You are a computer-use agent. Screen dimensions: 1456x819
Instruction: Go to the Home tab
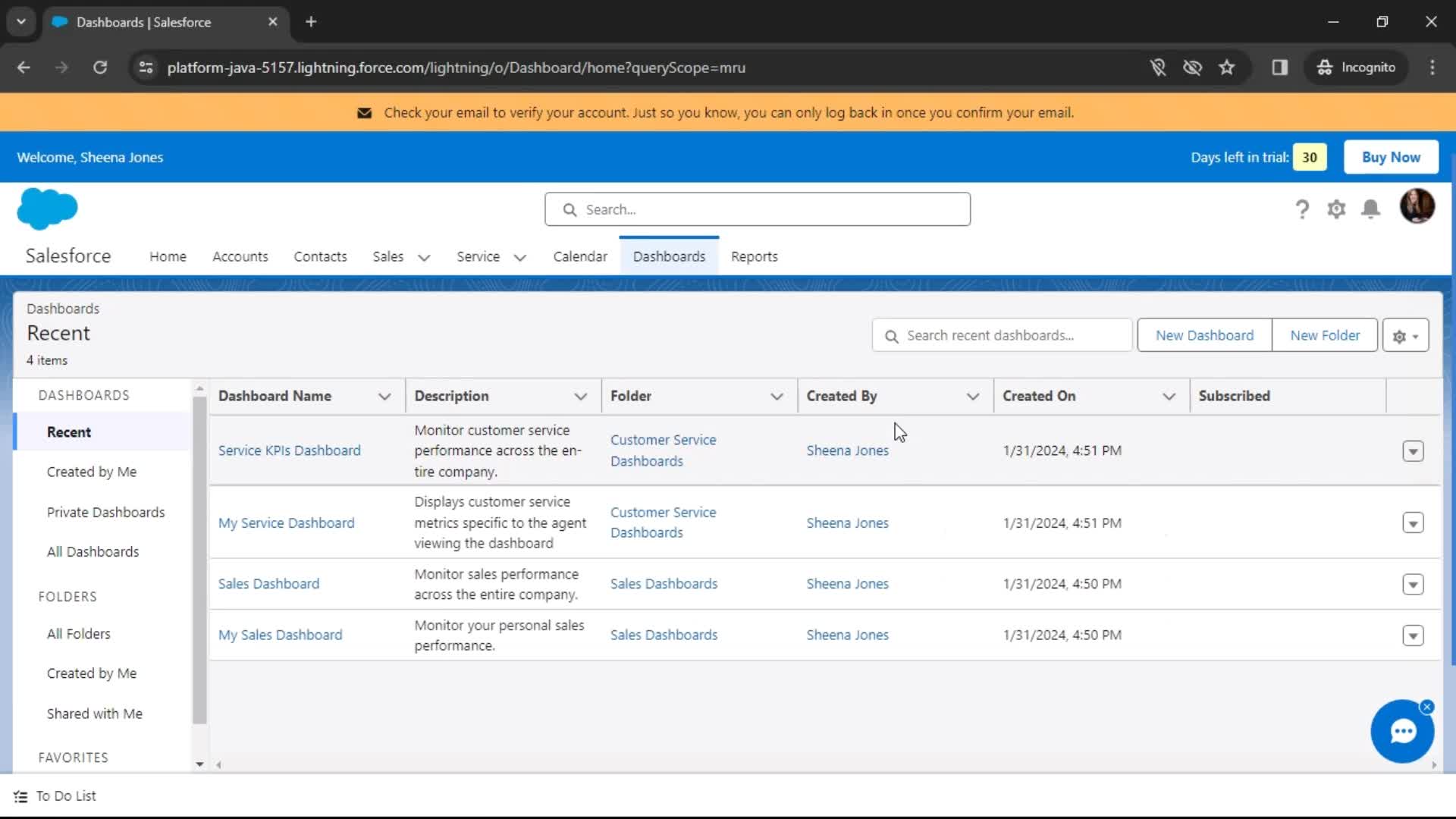[168, 256]
